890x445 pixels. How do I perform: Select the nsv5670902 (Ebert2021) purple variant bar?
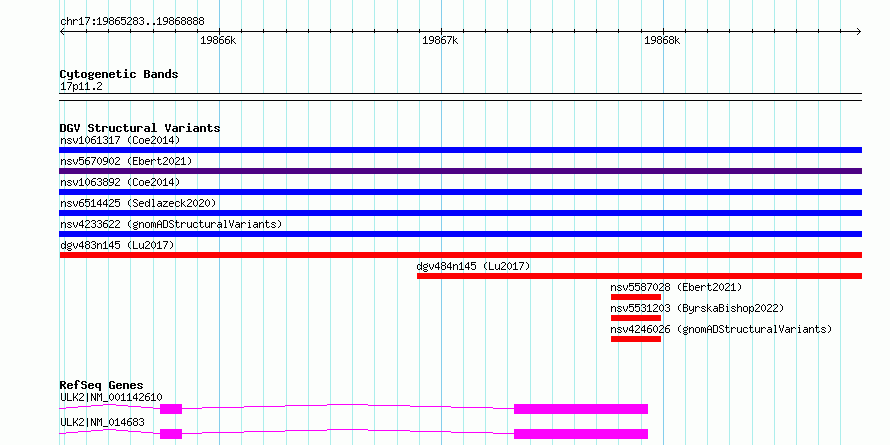click(x=460, y=171)
